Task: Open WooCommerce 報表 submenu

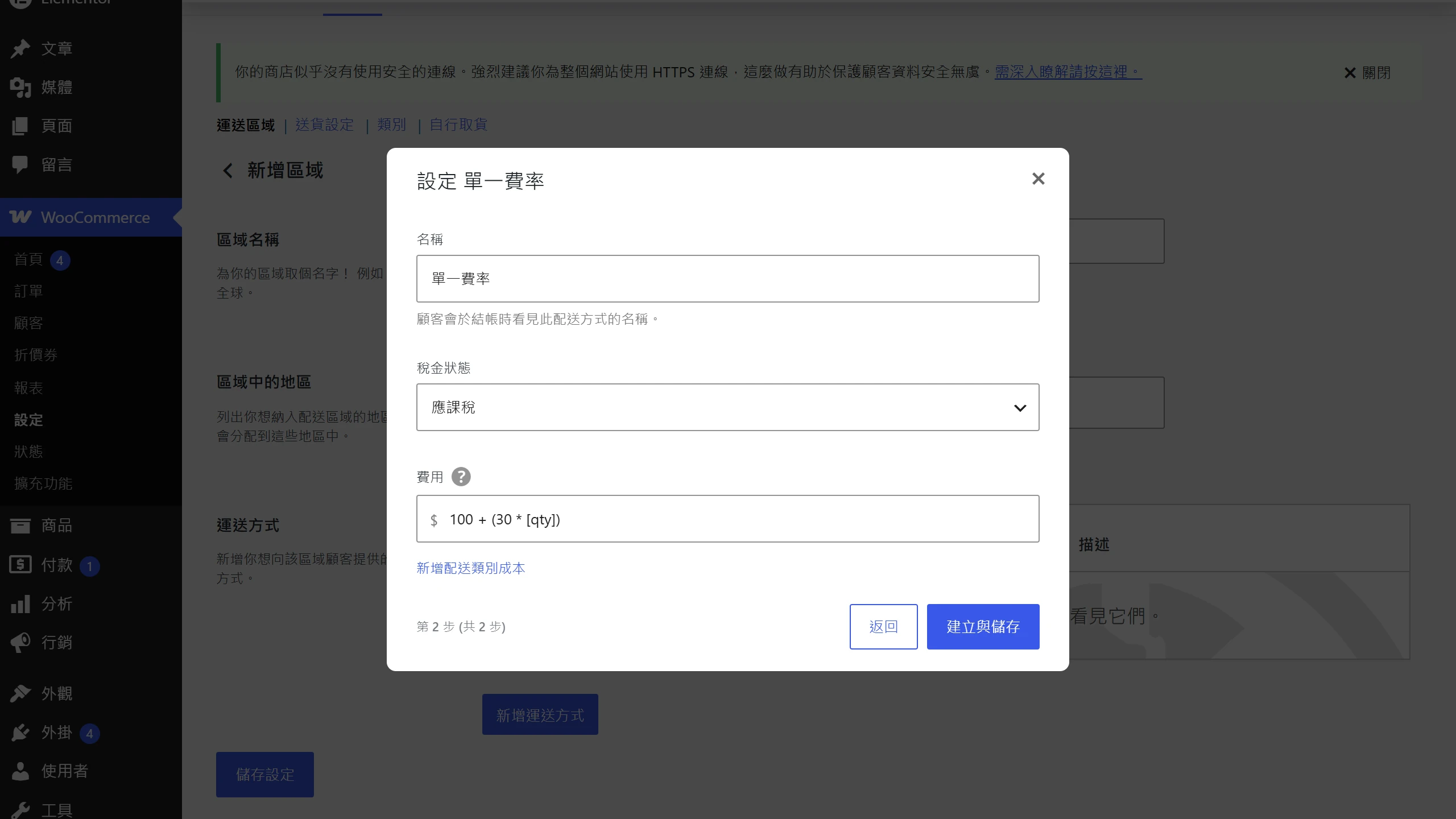Action: click(28, 388)
